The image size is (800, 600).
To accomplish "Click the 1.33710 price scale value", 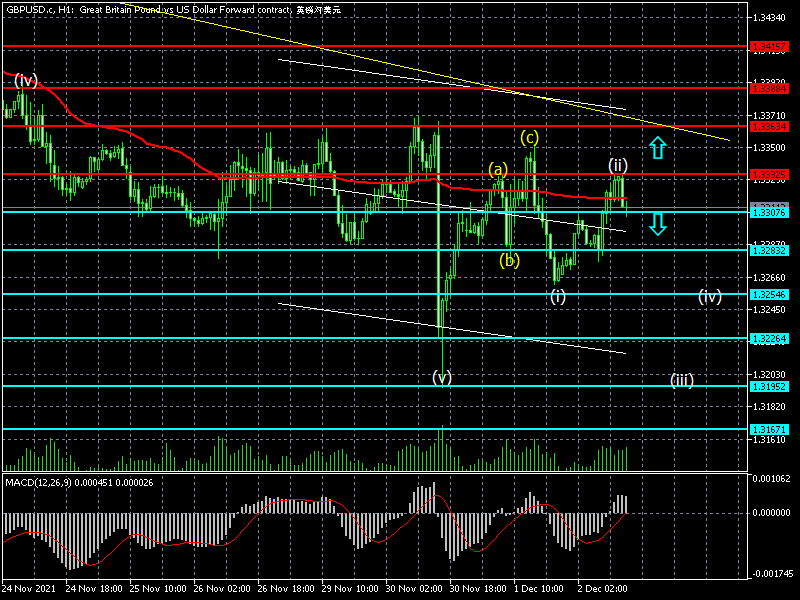I will [769, 116].
